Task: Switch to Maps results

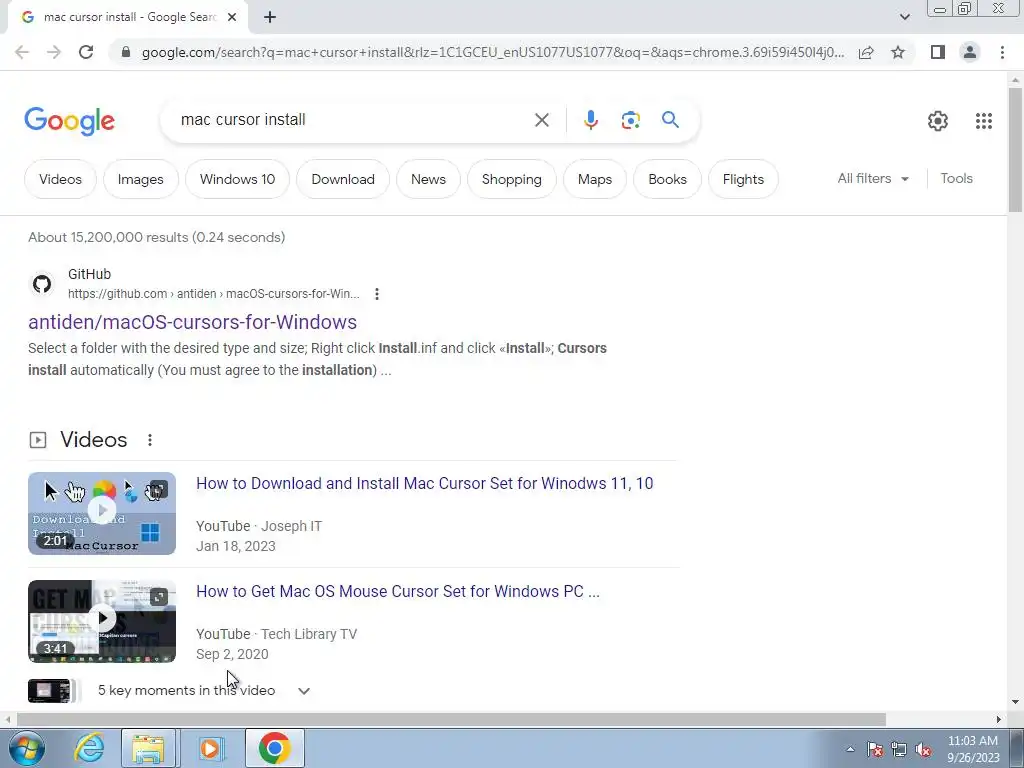Action: coord(595,180)
